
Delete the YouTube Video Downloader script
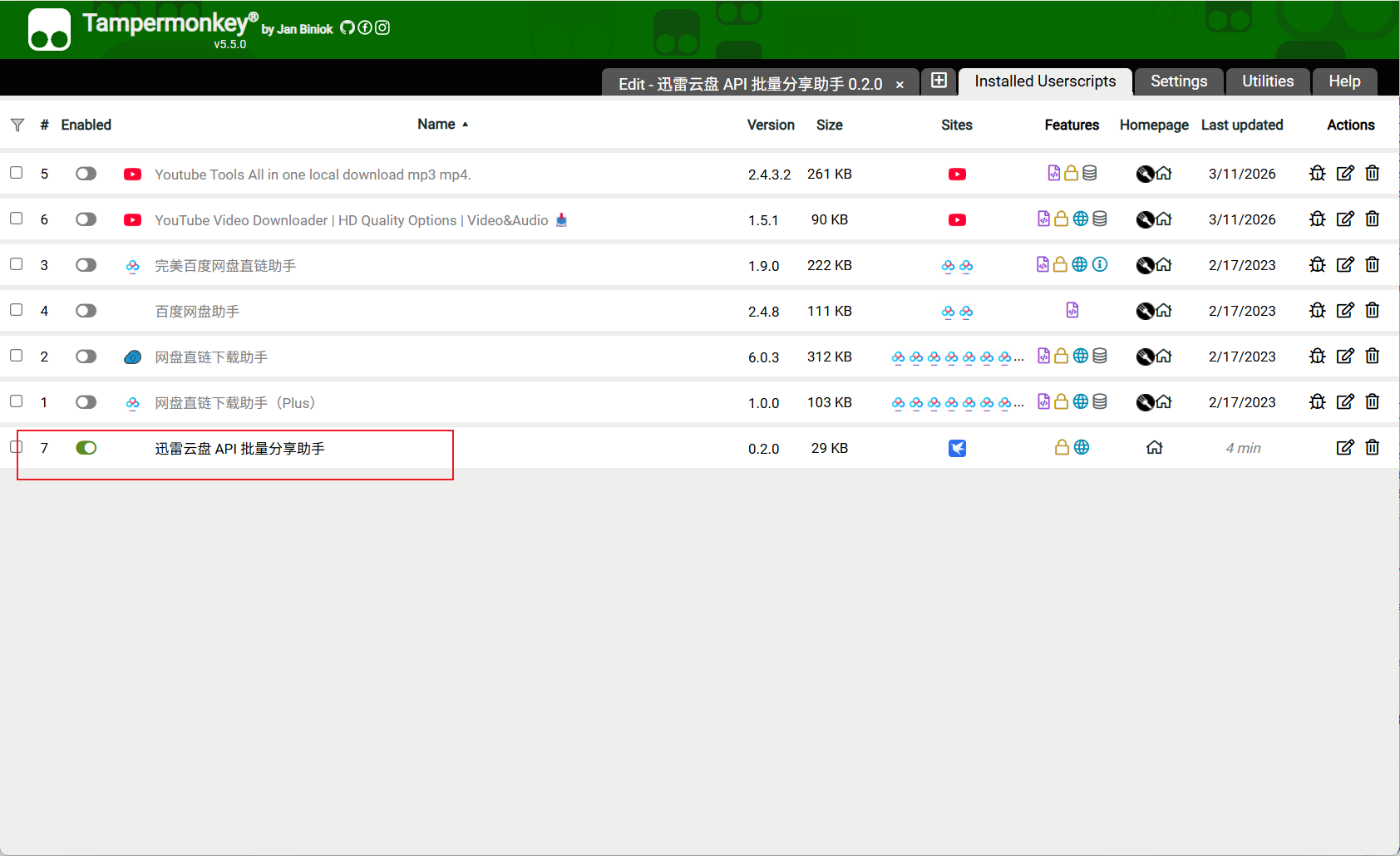[x=1373, y=219]
